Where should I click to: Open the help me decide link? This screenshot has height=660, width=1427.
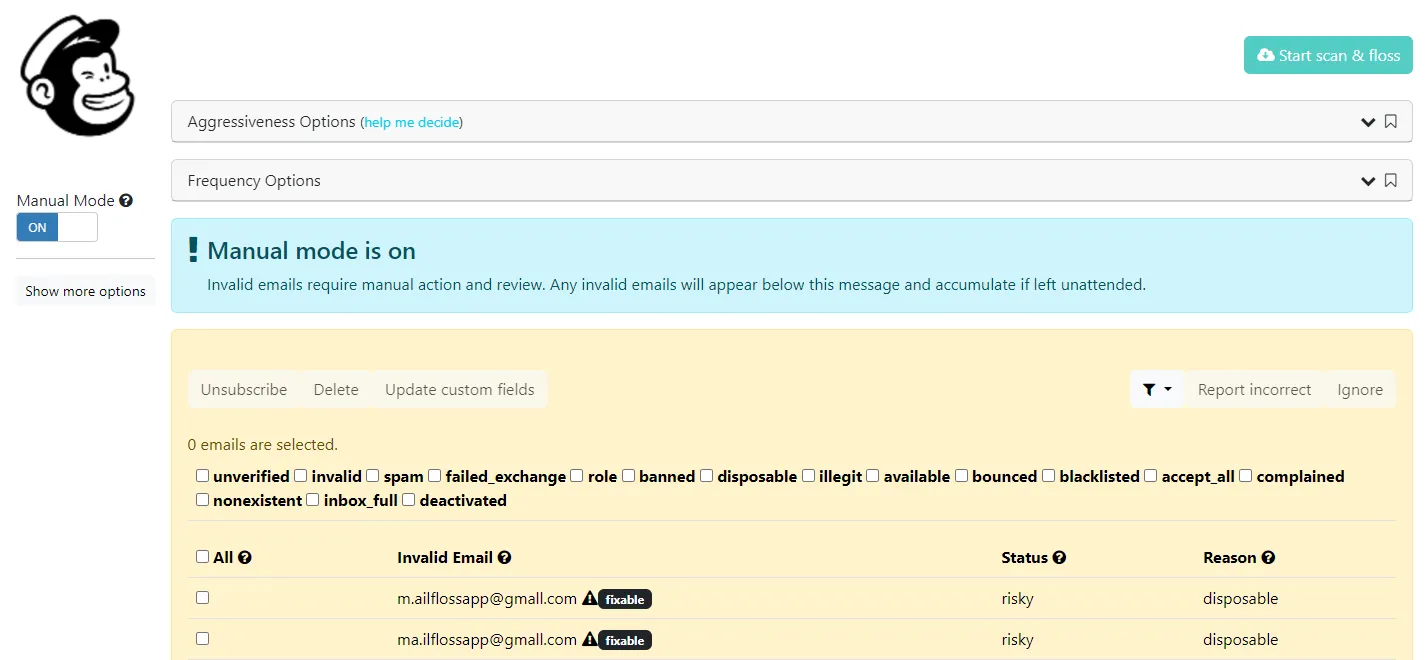coord(412,123)
